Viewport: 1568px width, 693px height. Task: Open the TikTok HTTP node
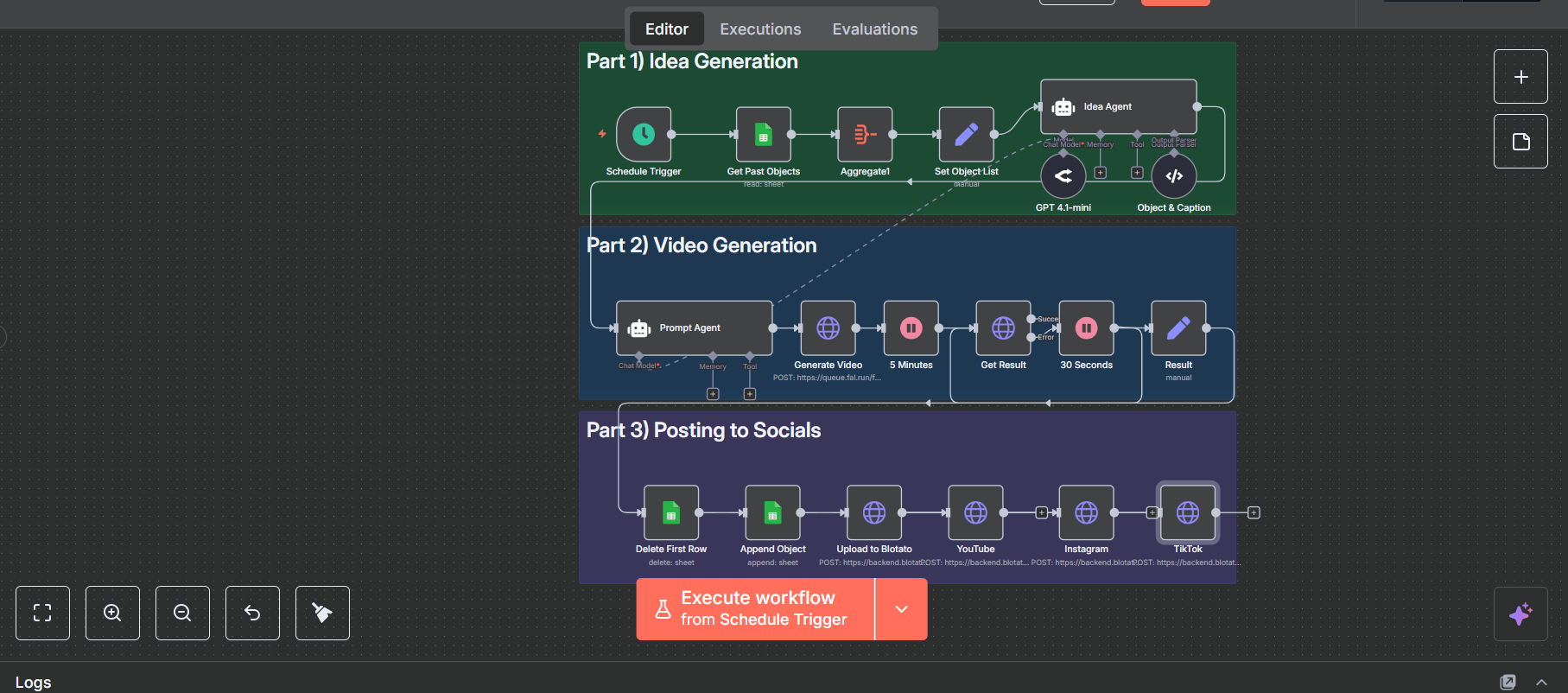(1188, 512)
